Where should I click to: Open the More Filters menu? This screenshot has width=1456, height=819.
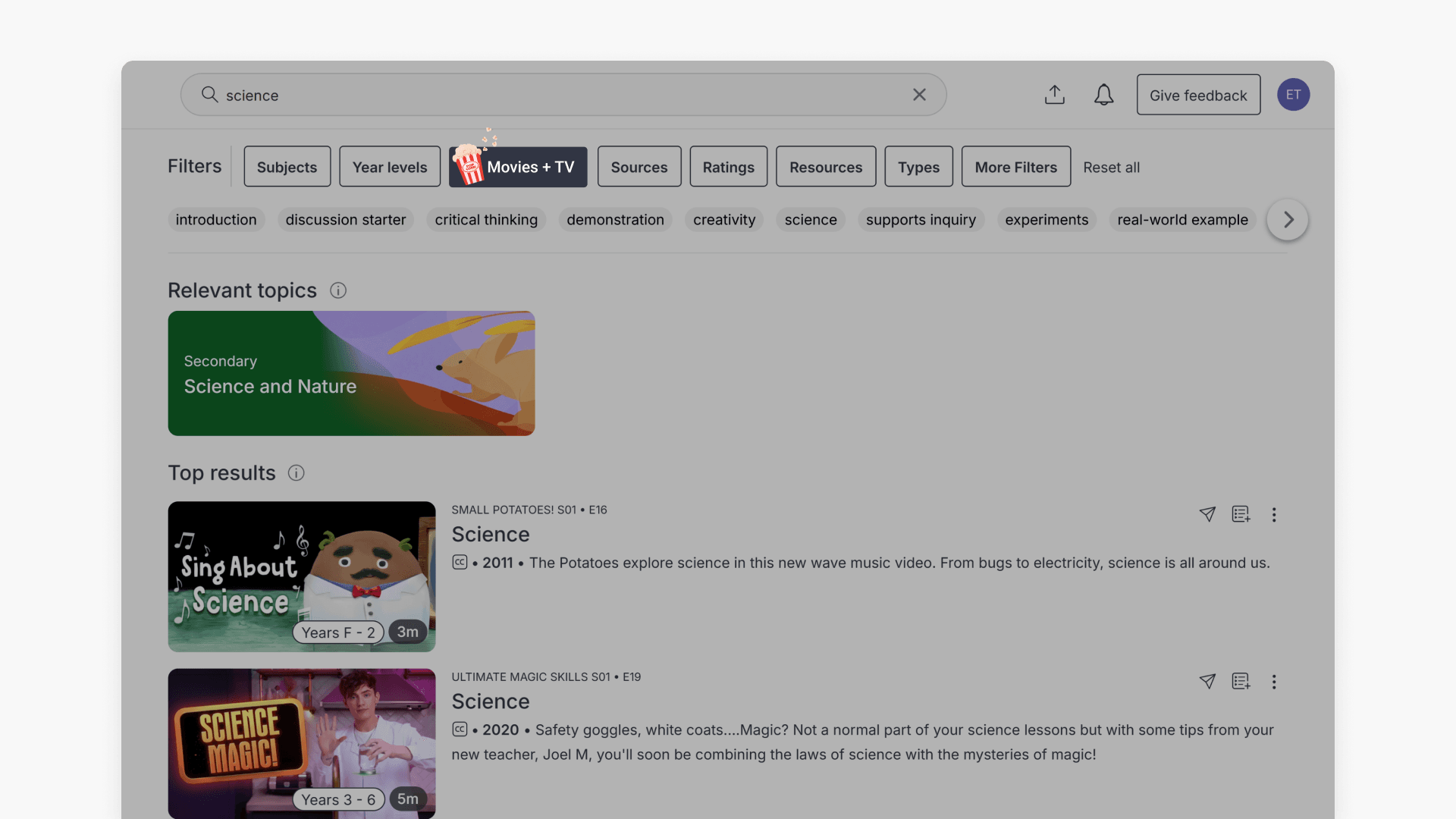(1015, 167)
